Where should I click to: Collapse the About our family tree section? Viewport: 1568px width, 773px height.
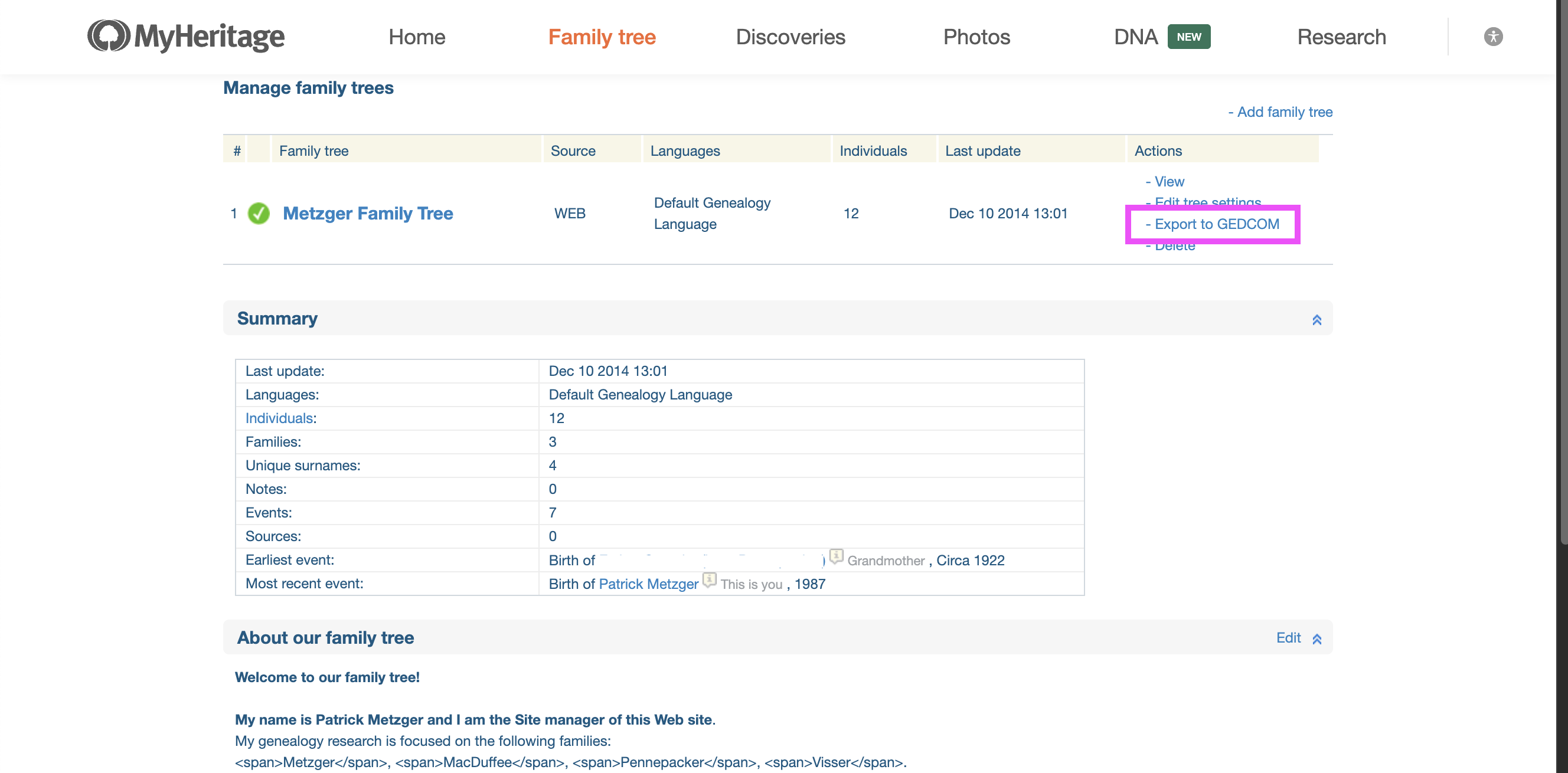(1317, 638)
